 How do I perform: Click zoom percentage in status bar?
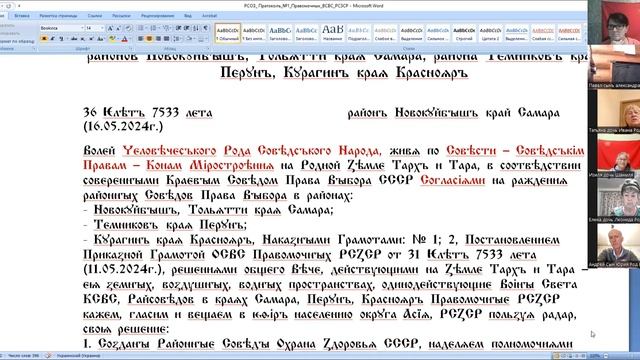[595, 356]
